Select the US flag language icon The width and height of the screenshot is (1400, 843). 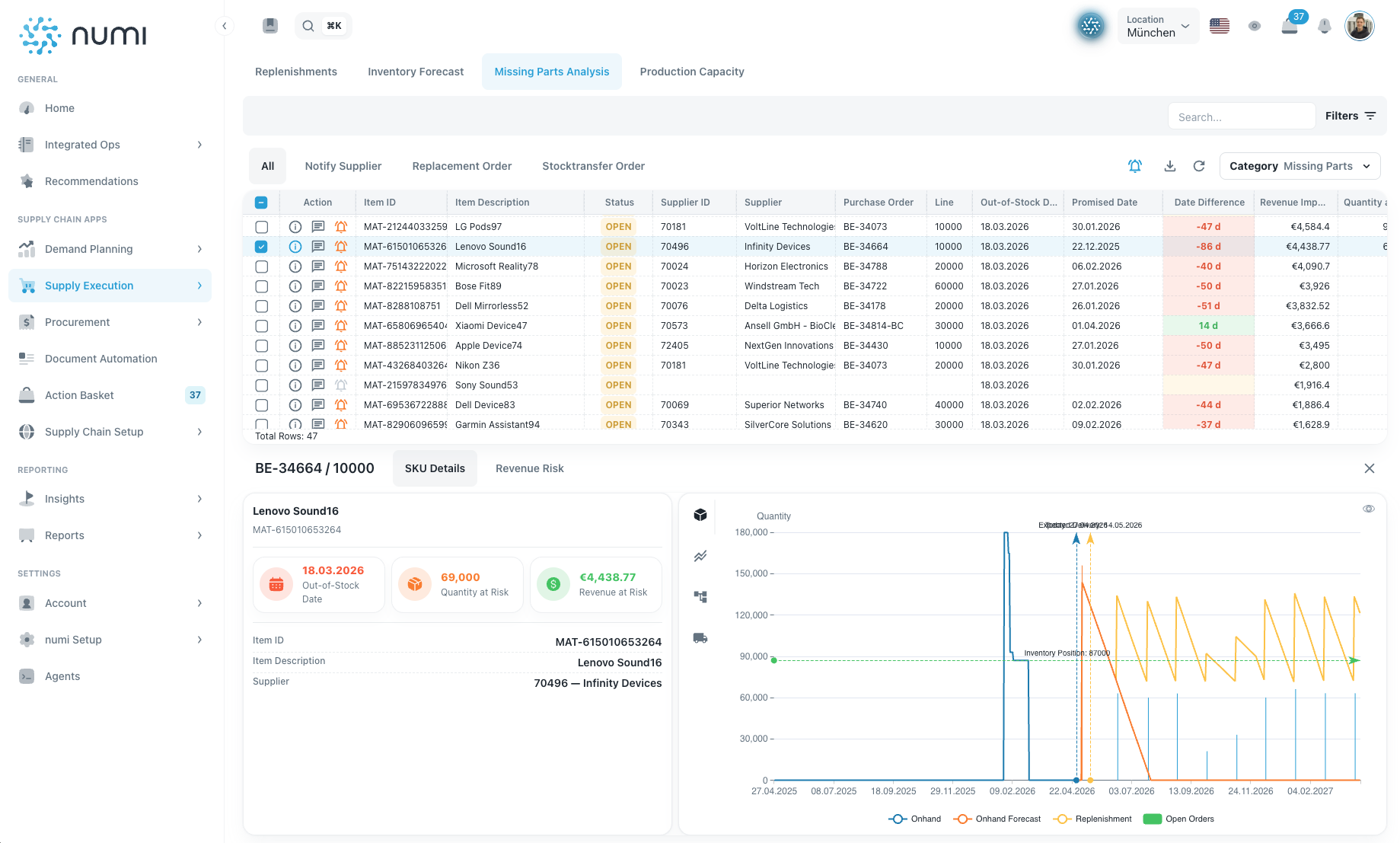tap(1220, 26)
